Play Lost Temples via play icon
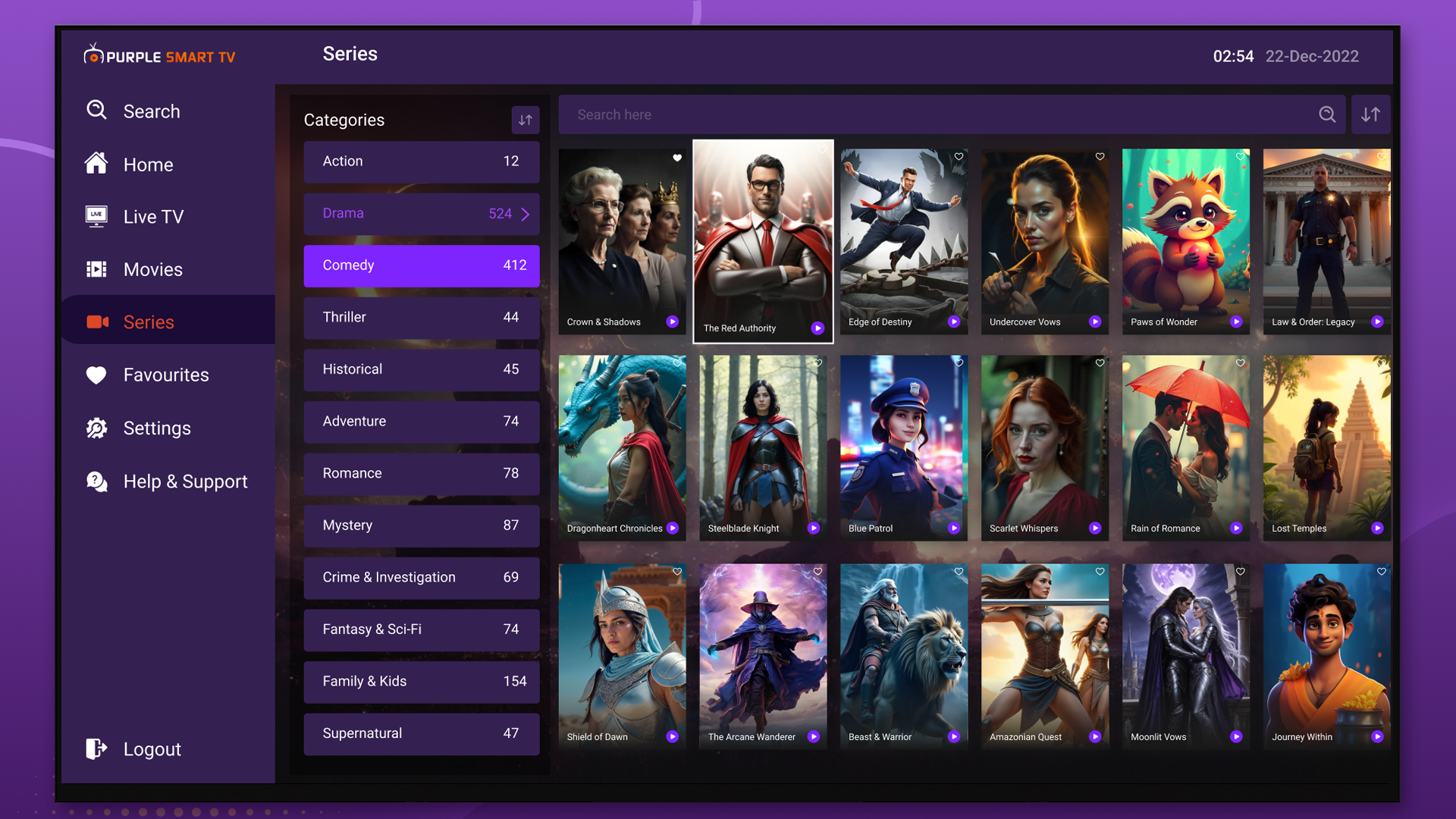This screenshot has width=1456, height=819. point(1377,528)
